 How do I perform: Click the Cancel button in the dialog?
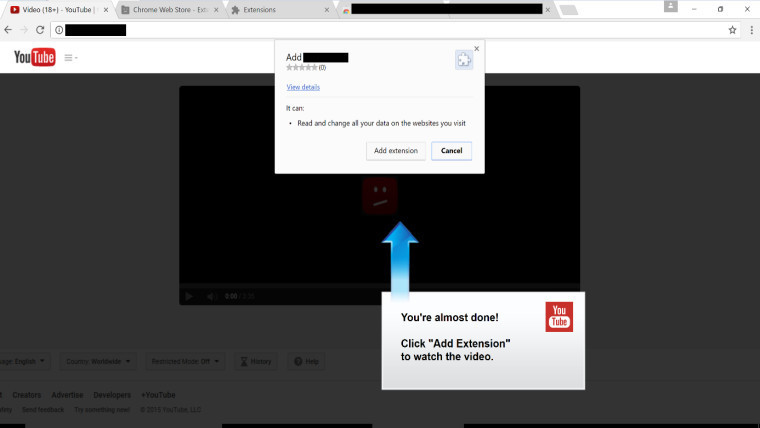tap(451, 151)
